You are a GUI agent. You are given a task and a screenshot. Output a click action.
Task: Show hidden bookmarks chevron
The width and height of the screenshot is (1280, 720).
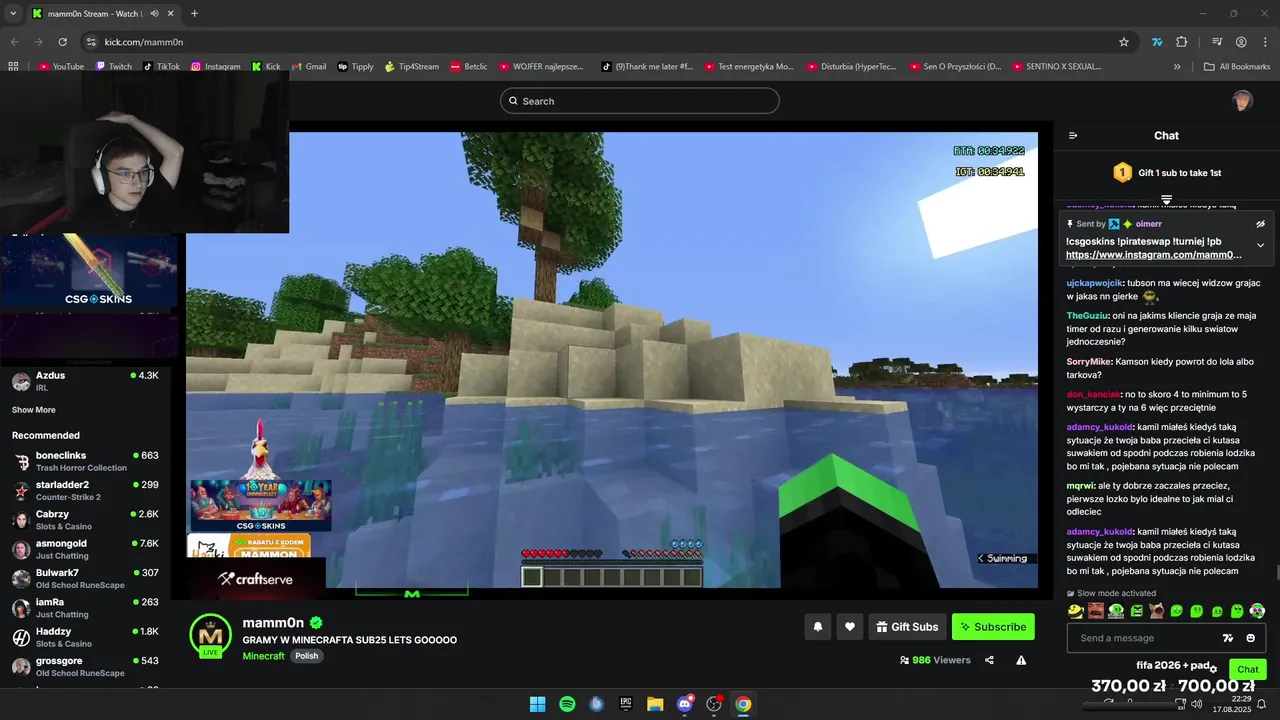1177,67
